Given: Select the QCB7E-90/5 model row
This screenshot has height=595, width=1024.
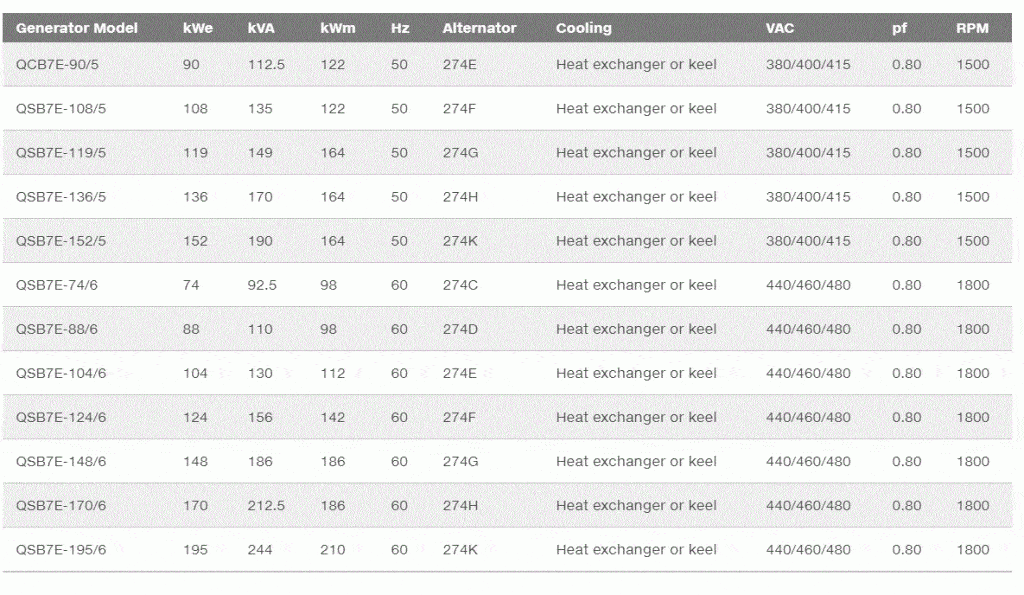Looking at the screenshot, I should (507, 65).
